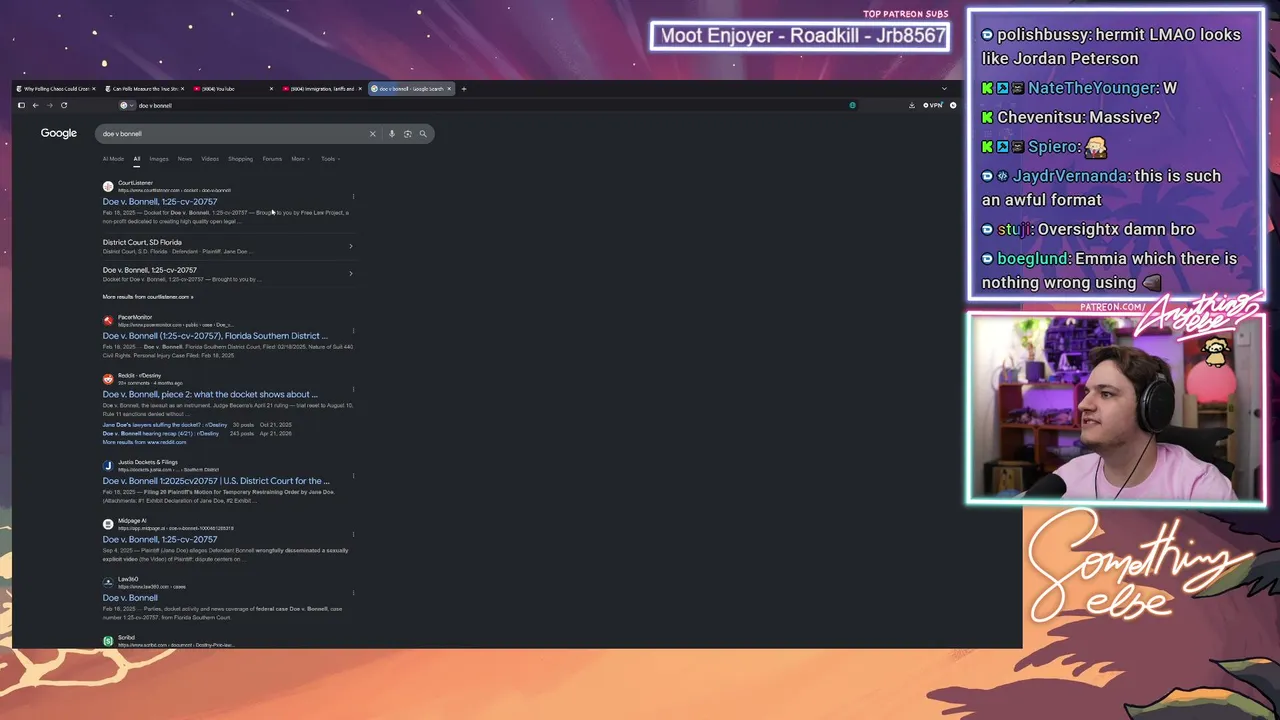Click the Justia Dockets & Filings favicon
Image resolution: width=1280 pixels, height=720 pixels.
click(108, 466)
